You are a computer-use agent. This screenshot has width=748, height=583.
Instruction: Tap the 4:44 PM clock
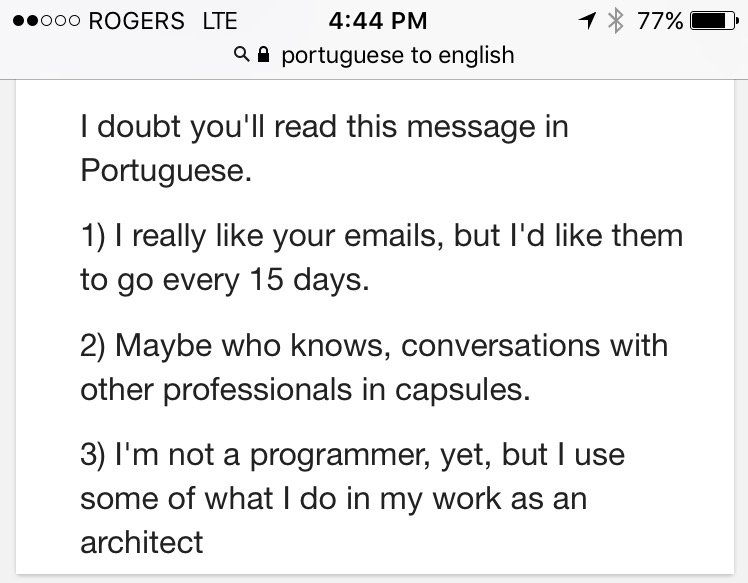coord(376,21)
